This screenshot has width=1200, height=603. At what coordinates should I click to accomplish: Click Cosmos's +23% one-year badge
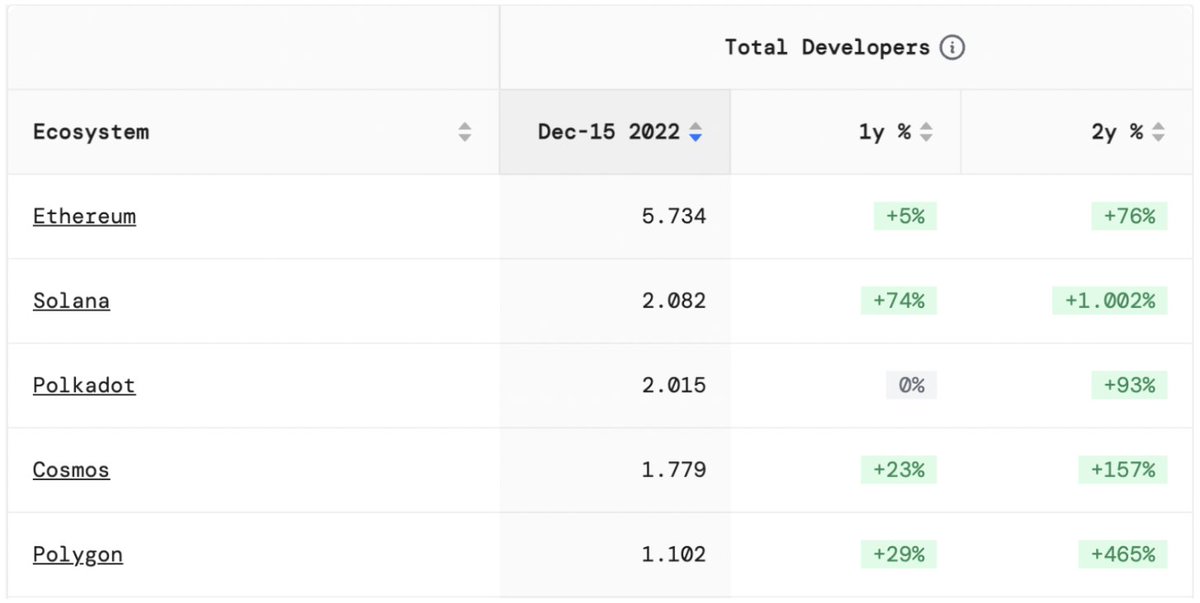(x=898, y=469)
